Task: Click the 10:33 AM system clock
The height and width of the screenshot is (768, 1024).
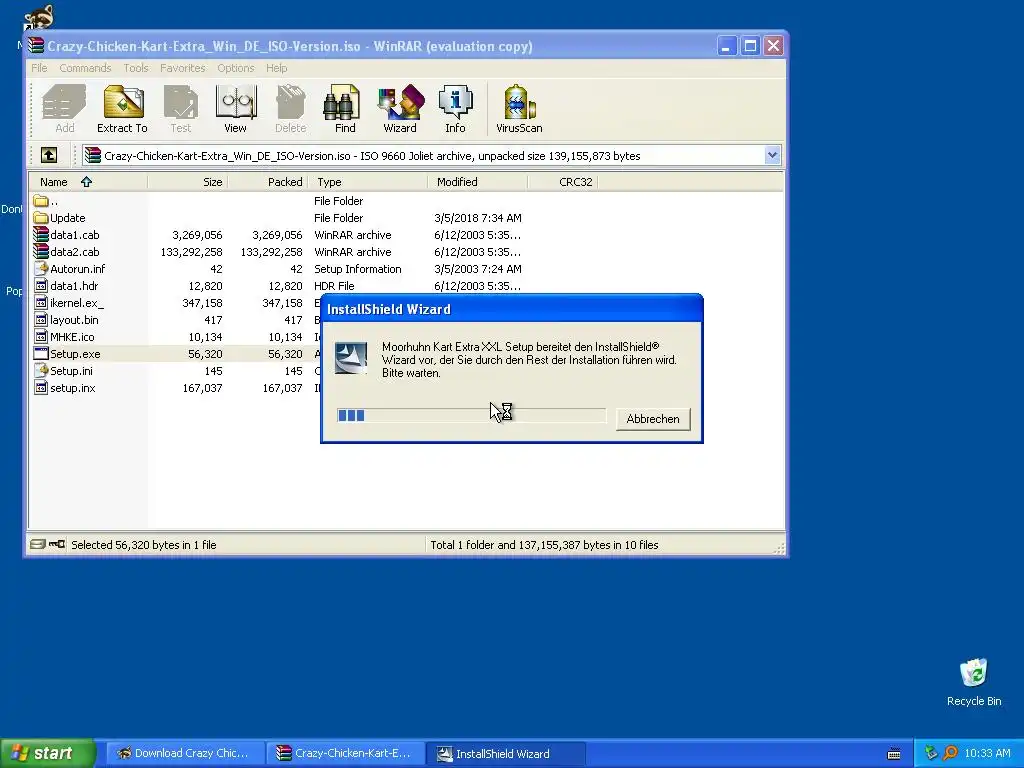Action: (x=987, y=753)
